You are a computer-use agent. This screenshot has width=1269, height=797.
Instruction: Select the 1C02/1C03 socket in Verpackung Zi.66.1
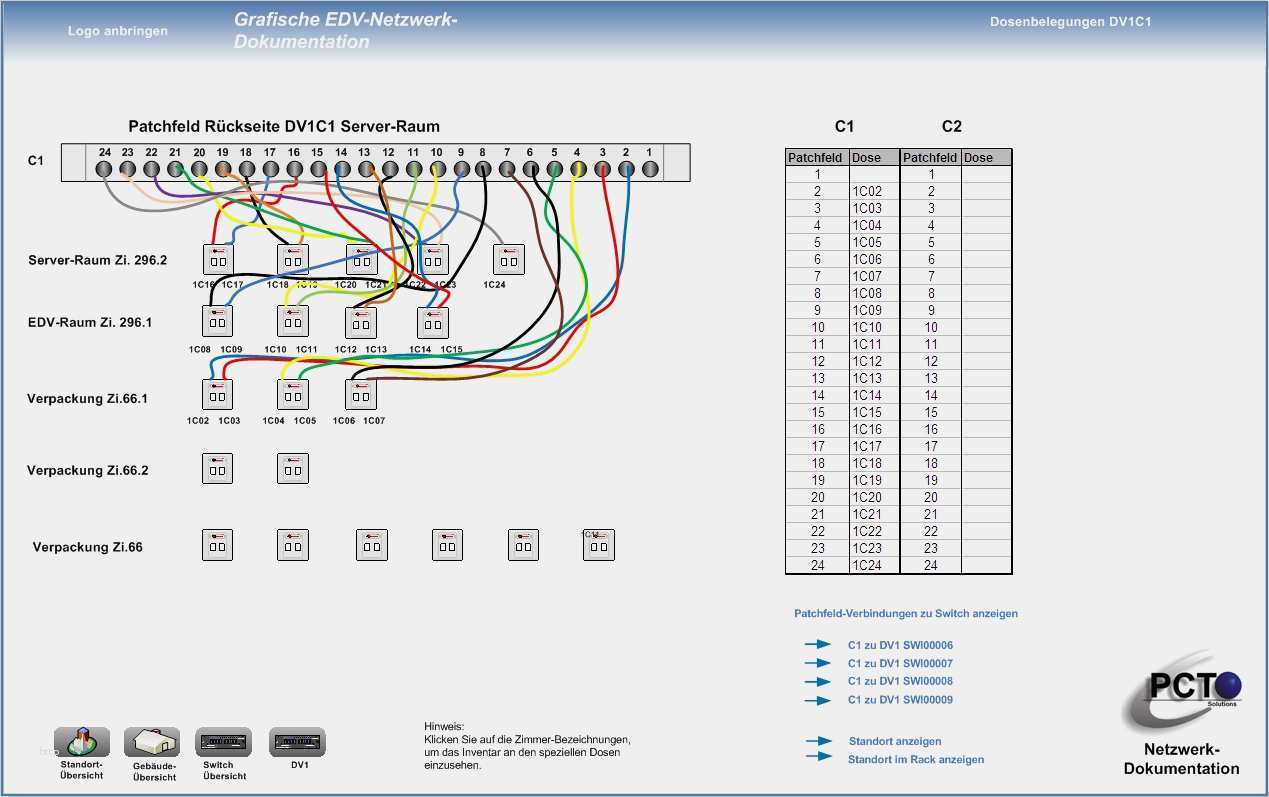tap(217, 394)
